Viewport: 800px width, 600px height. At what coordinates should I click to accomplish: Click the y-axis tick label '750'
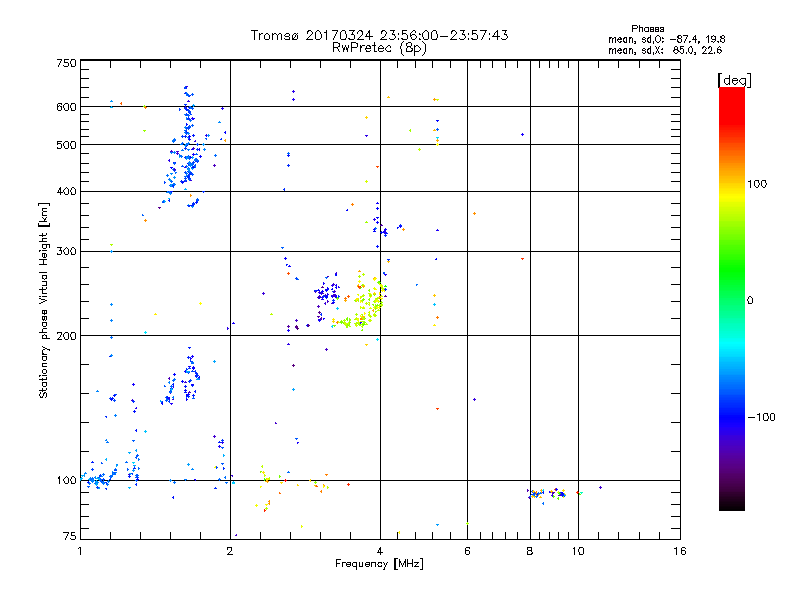[67, 63]
